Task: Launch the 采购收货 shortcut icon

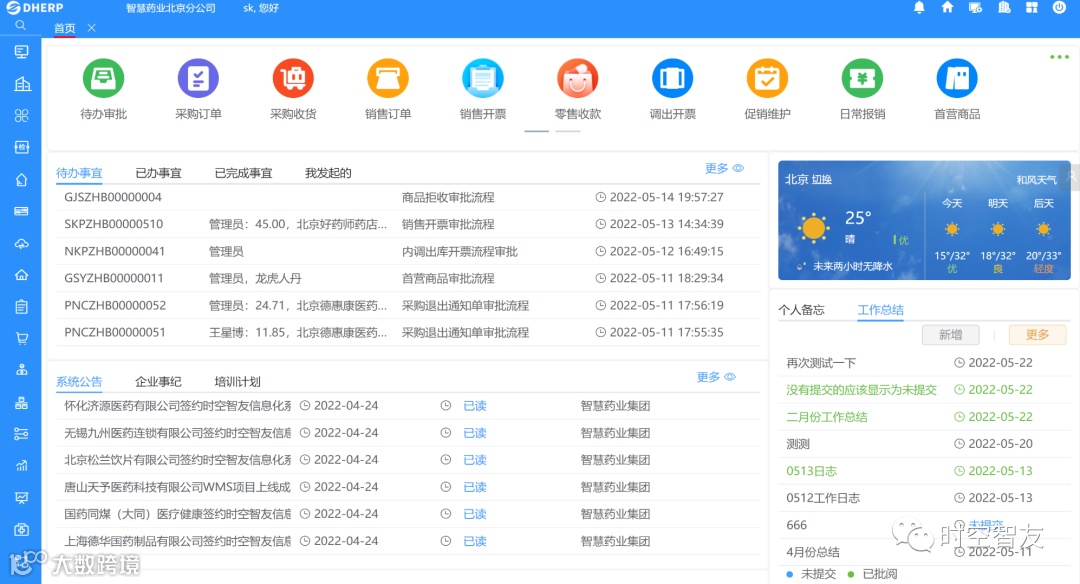Action: [293, 78]
